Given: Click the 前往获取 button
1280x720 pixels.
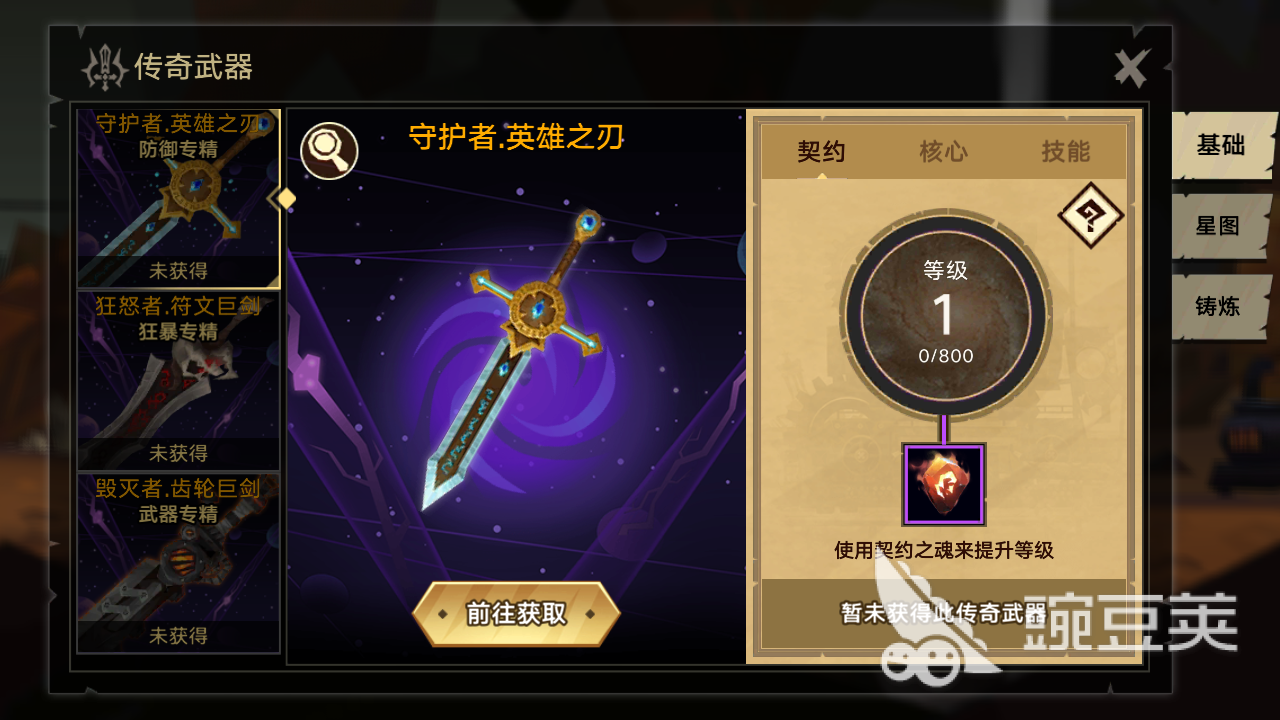Looking at the screenshot, I should [x=516, y=614].
